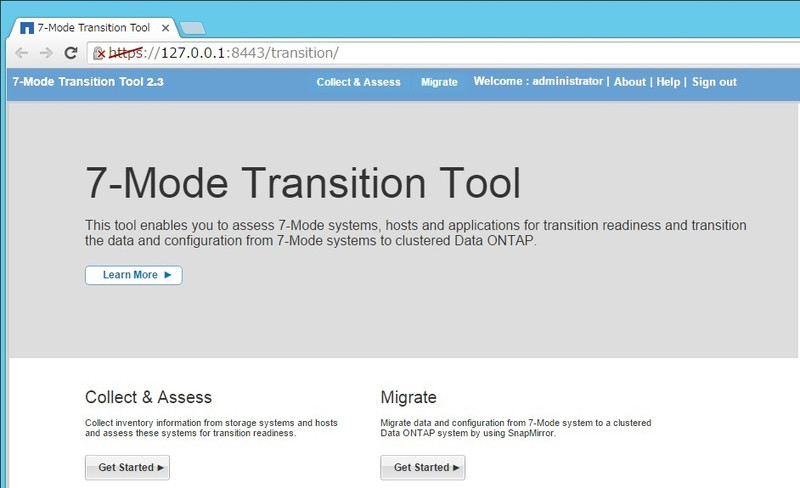Screen dimensions: 800x488
Task: Click the Migrate section heading
Action: click(408, 397)
